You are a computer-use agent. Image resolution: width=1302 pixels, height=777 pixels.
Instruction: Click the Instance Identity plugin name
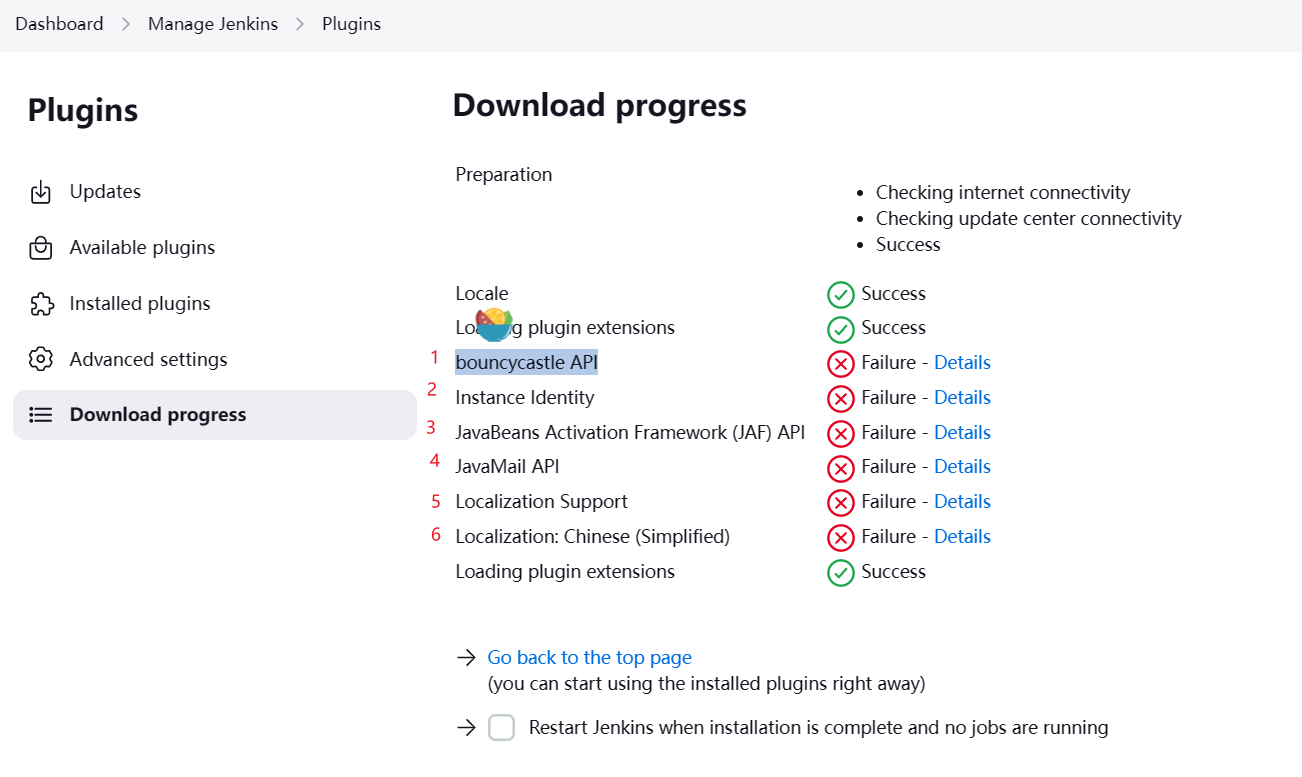click(524, 397)
